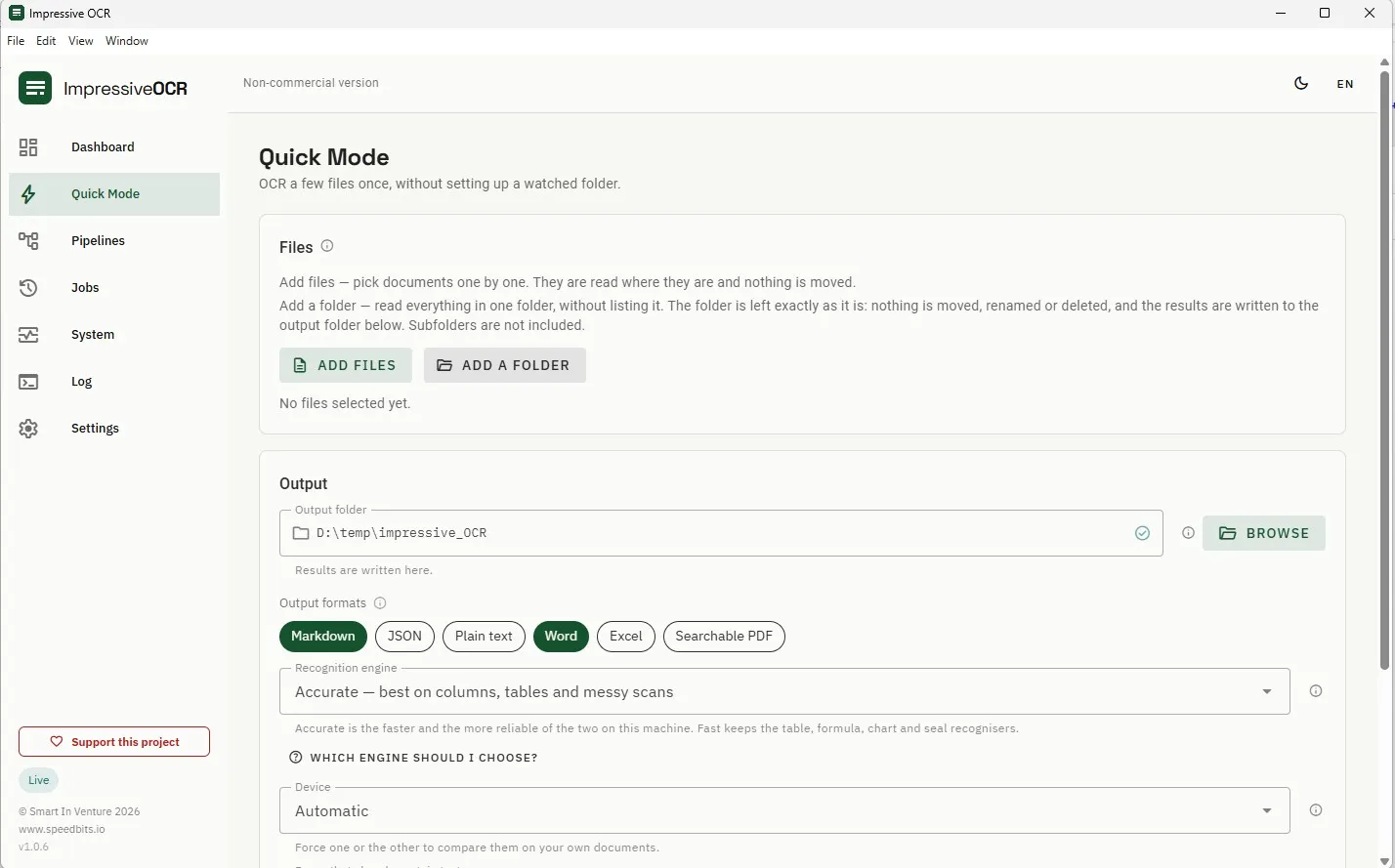Click the Results are written here hint

pos(363,570)
